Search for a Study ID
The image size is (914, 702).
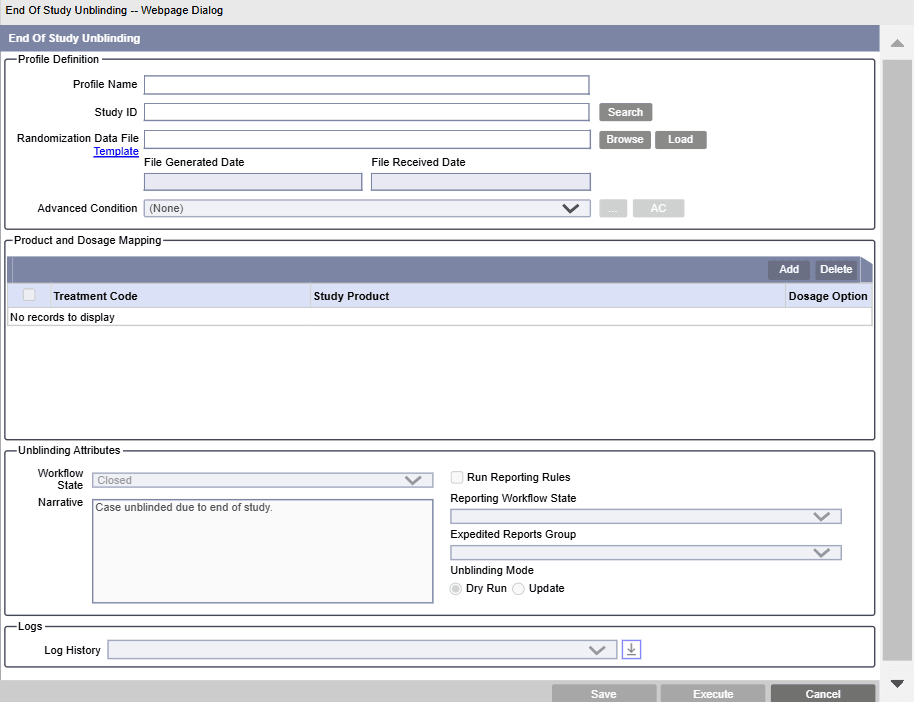pyautogui.click(x=625, y=112)
